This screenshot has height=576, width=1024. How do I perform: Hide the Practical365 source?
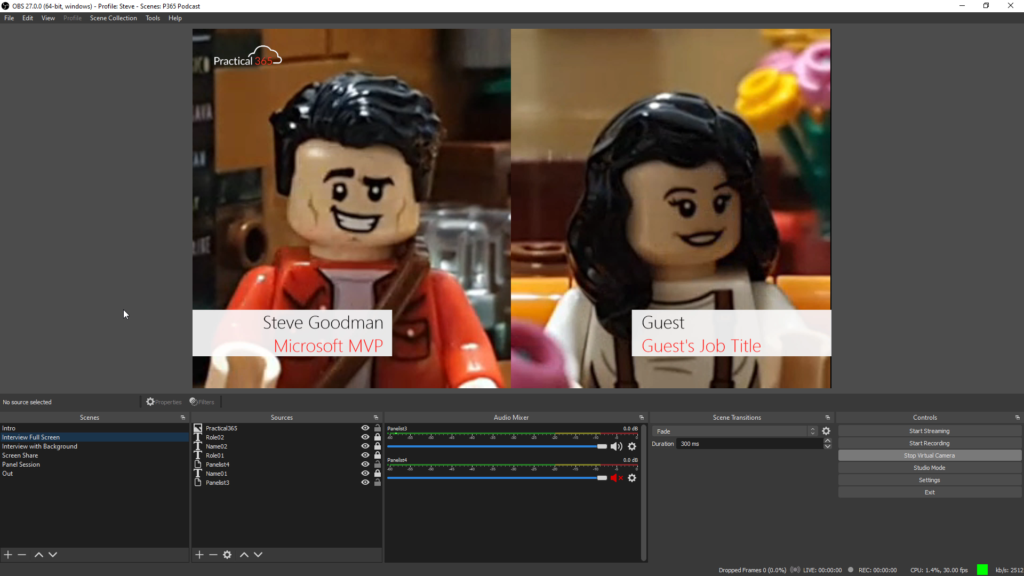pyautogui.click(x=365, y=428)
